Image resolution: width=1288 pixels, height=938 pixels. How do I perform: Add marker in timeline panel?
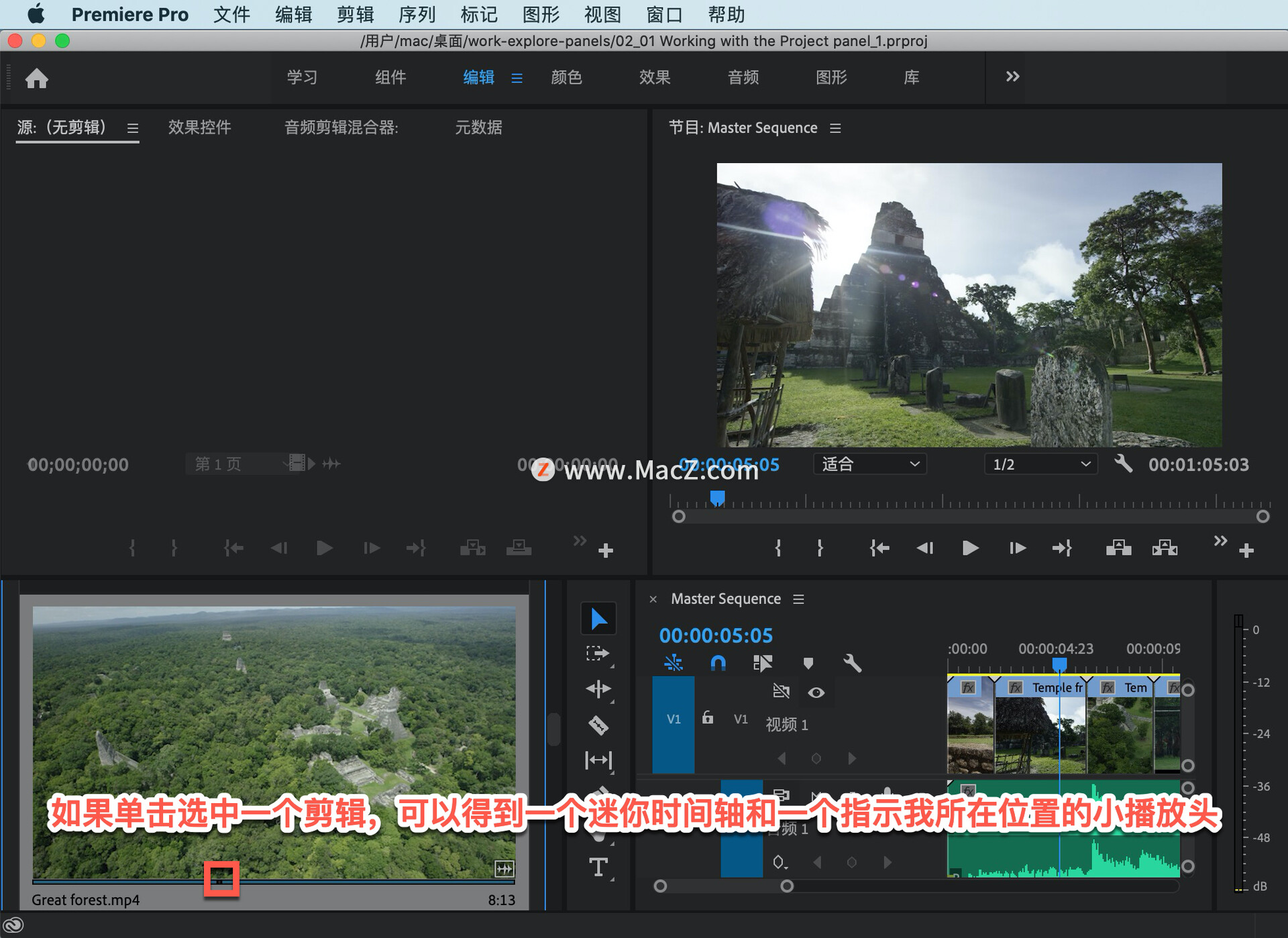tap(808, 664)
